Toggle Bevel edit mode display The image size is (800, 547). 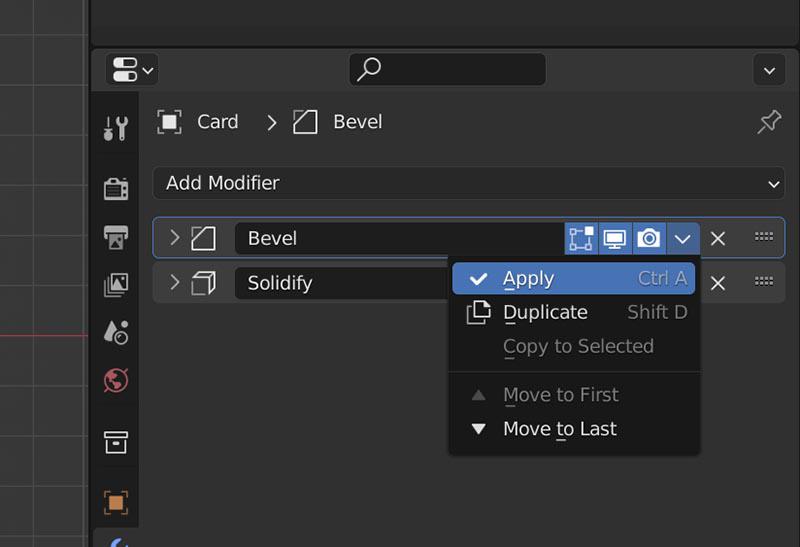click(x=581, y=238)
